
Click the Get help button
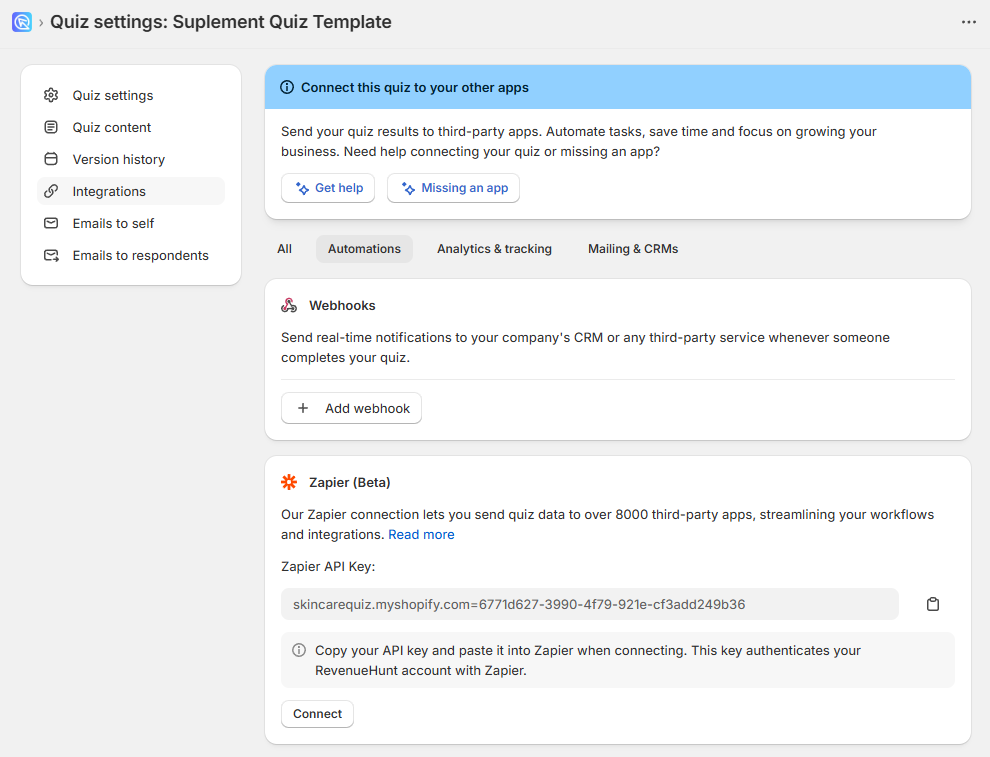(x=328, y=187)
